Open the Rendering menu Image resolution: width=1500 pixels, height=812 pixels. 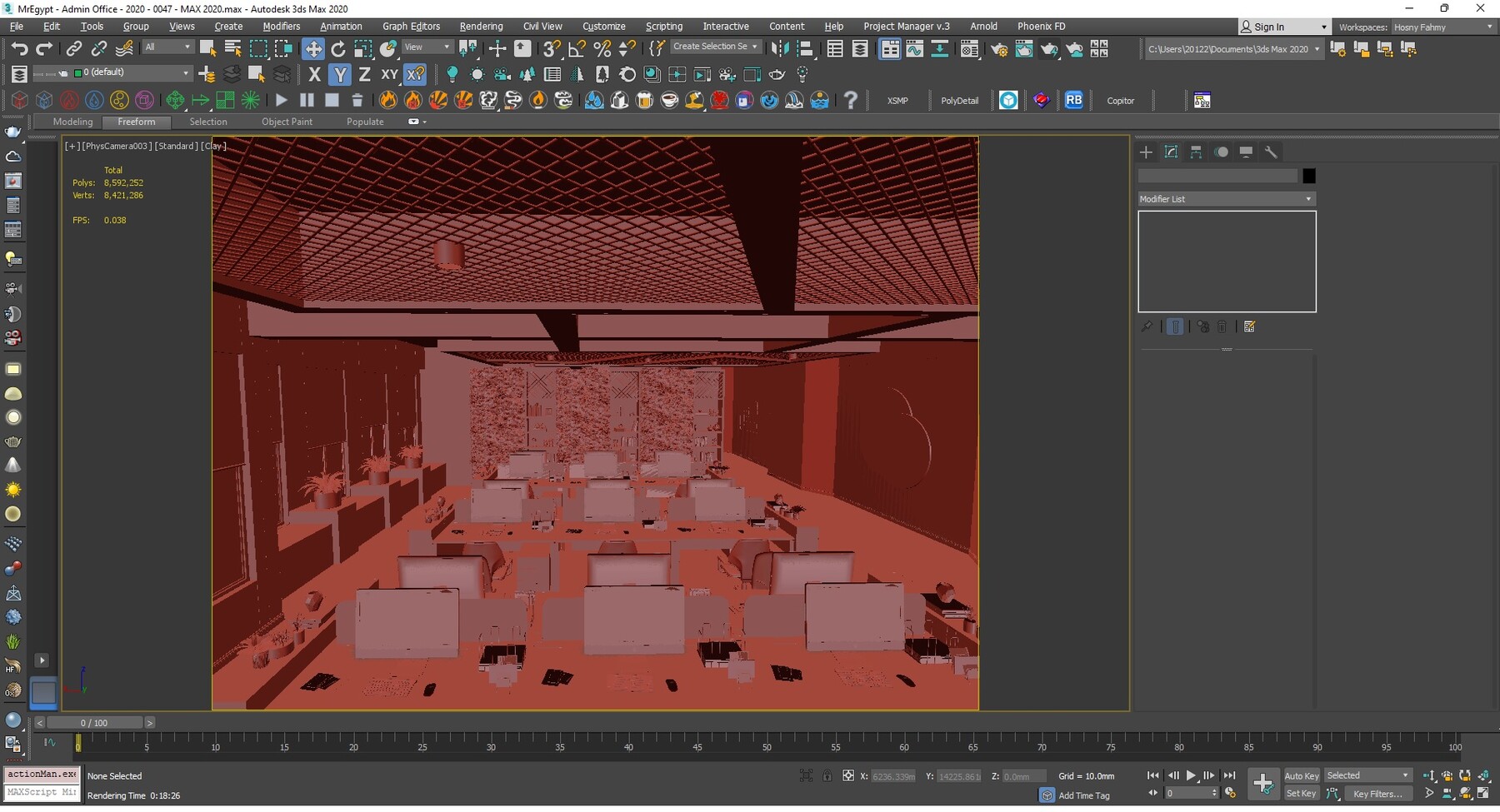[481, 27]
